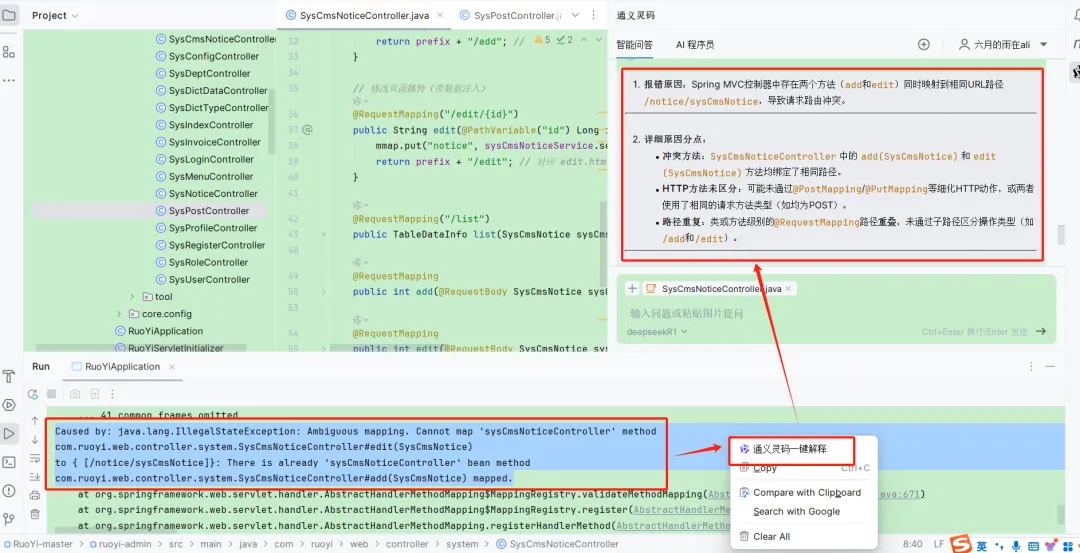This screenshot has height=553, width=1080.
Task: Expand the core.config package node
Action: click(119, 313)
